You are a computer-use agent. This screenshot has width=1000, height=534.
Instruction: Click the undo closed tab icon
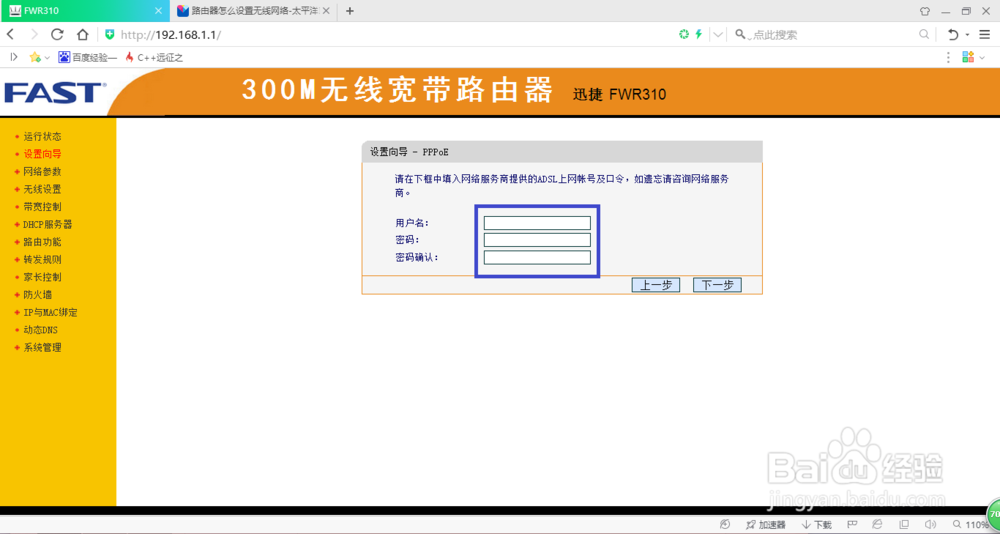[953, 34]
